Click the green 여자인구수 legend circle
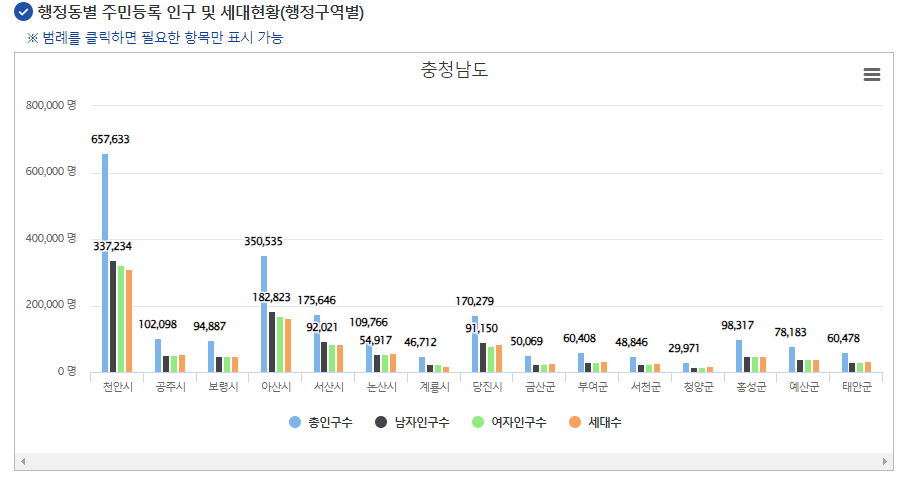 [x=478, y=422]
